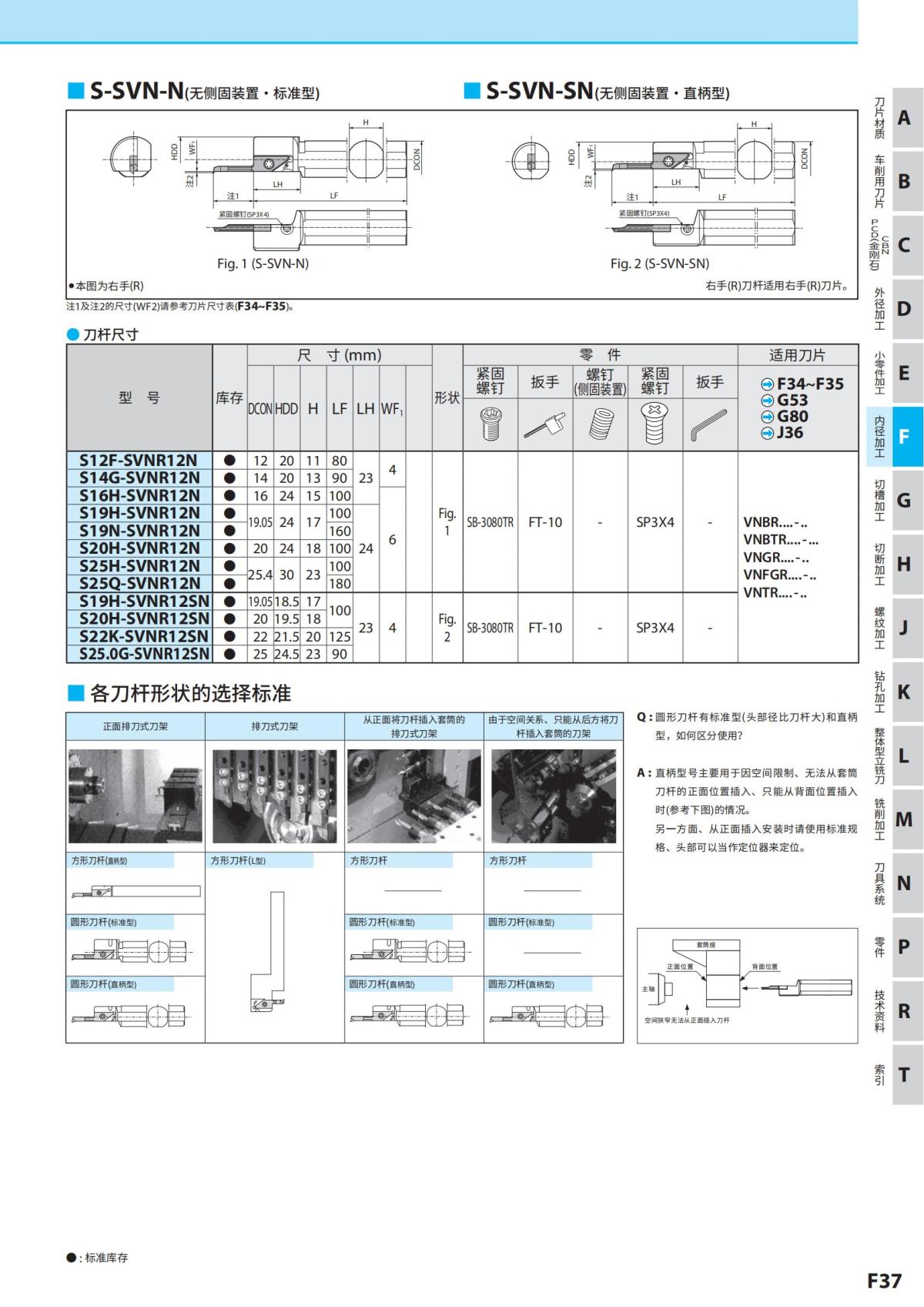This screenshot has height=1307, width=924.
Task: Select model S19N-SVNR12N row
Action: [139, 531]
